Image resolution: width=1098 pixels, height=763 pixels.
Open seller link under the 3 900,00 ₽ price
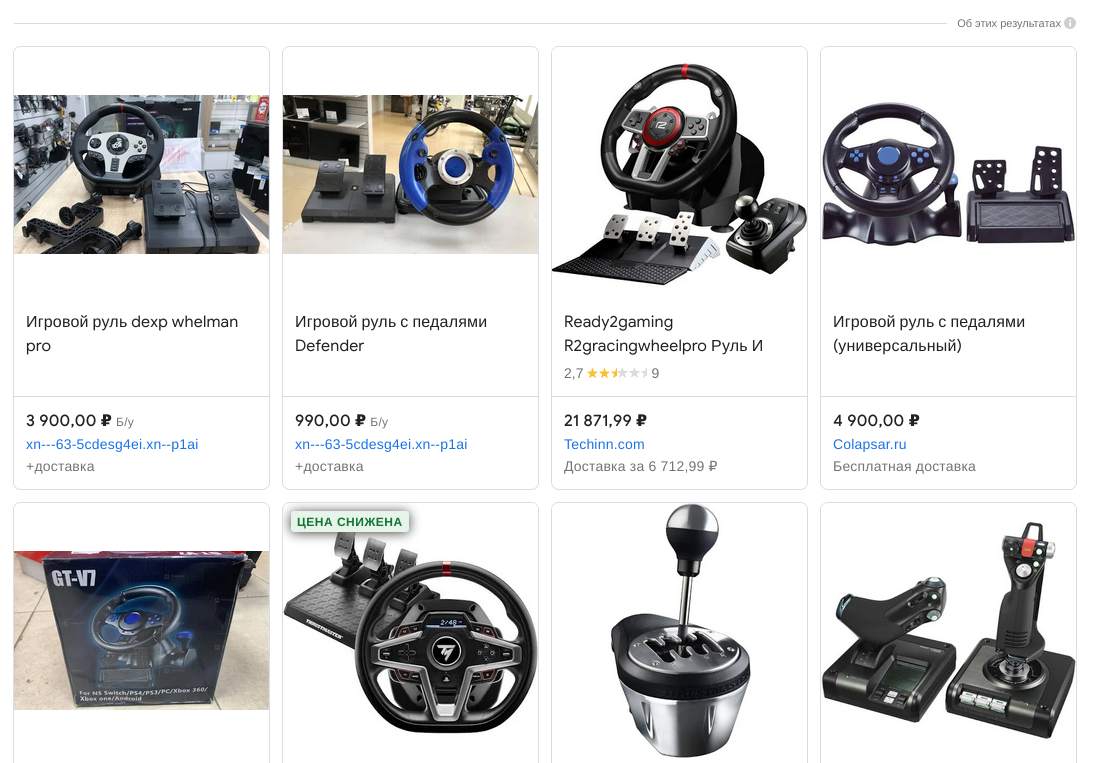tap(112, 444)
